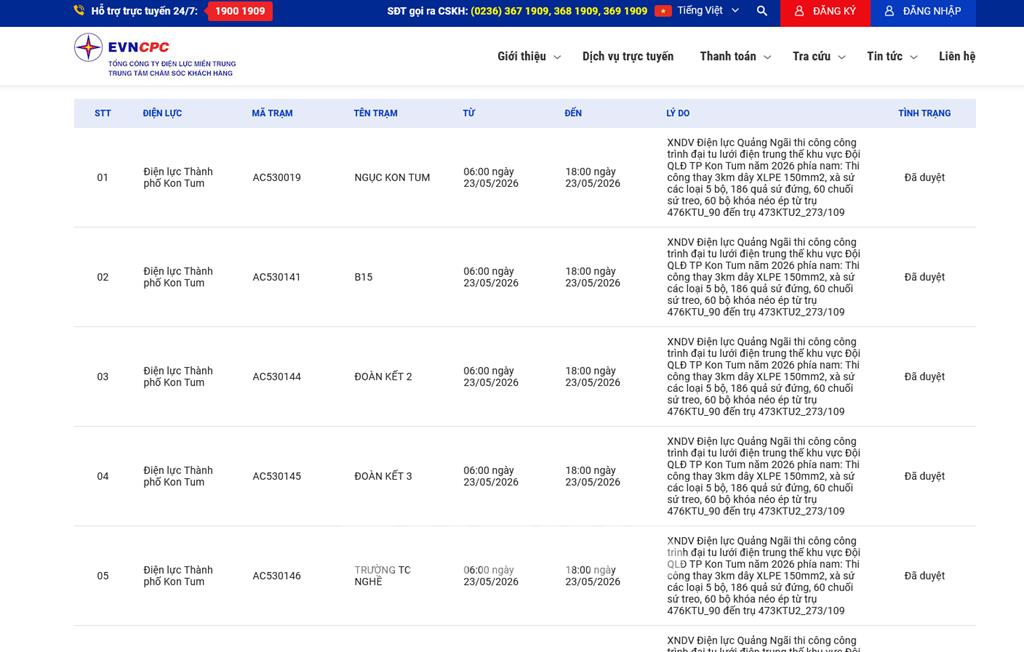
Task: Click the user icon in ĐĂNG KÝ
Action: 799,11
